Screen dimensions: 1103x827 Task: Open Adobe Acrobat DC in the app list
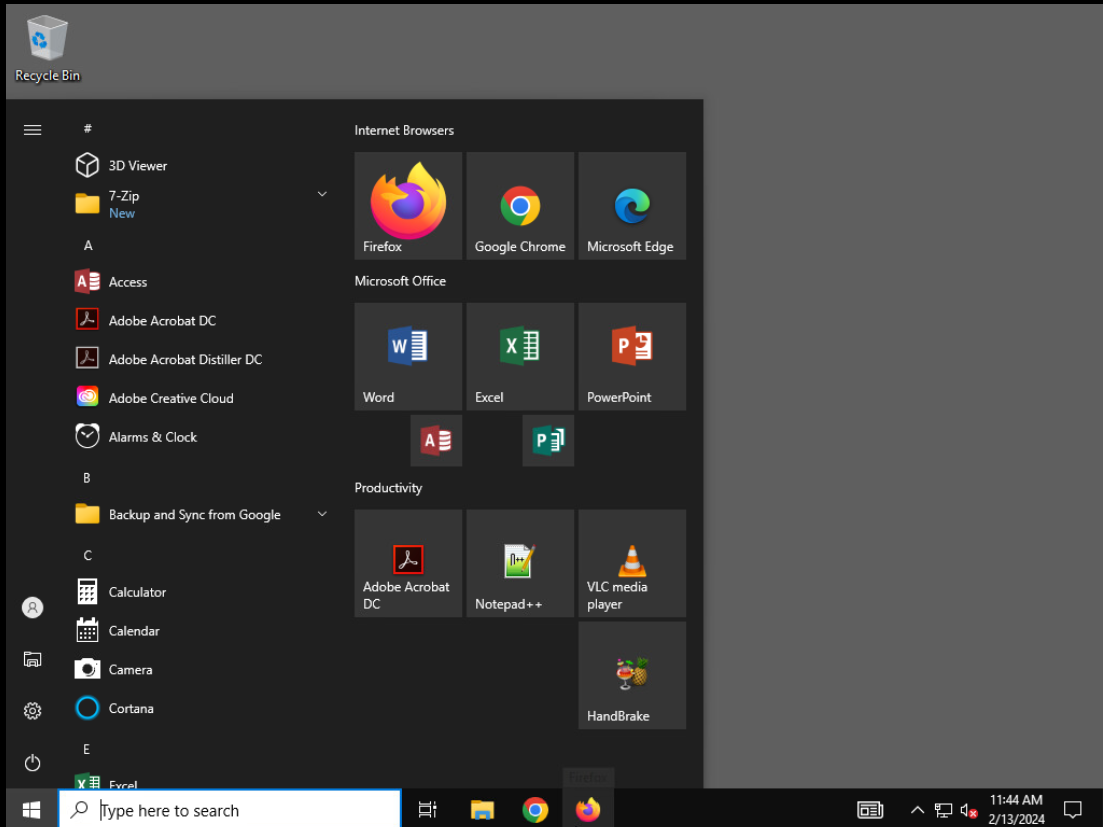(200, 321)
